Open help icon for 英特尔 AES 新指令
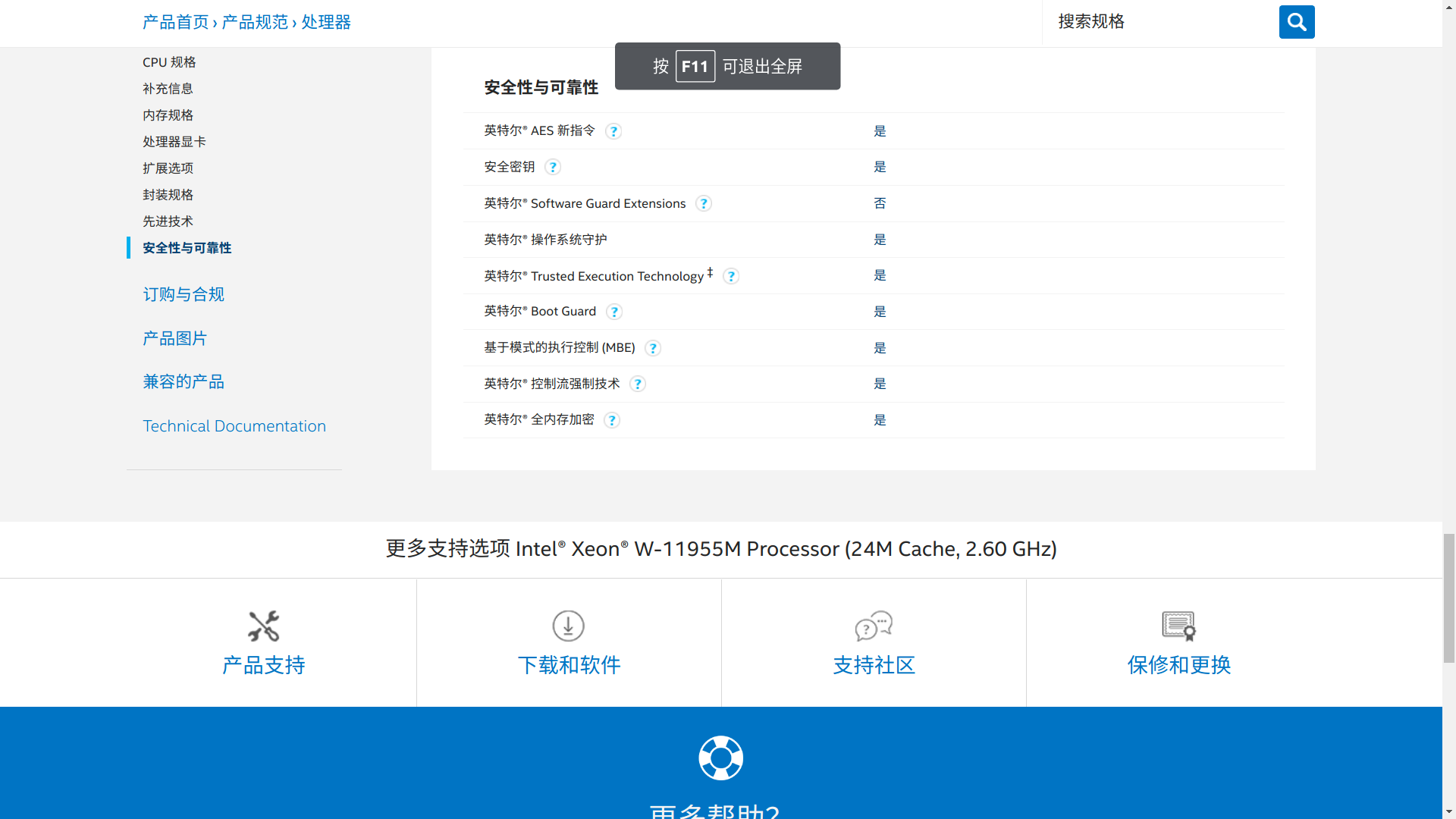 pyautogui.click(x=613, y=131)
